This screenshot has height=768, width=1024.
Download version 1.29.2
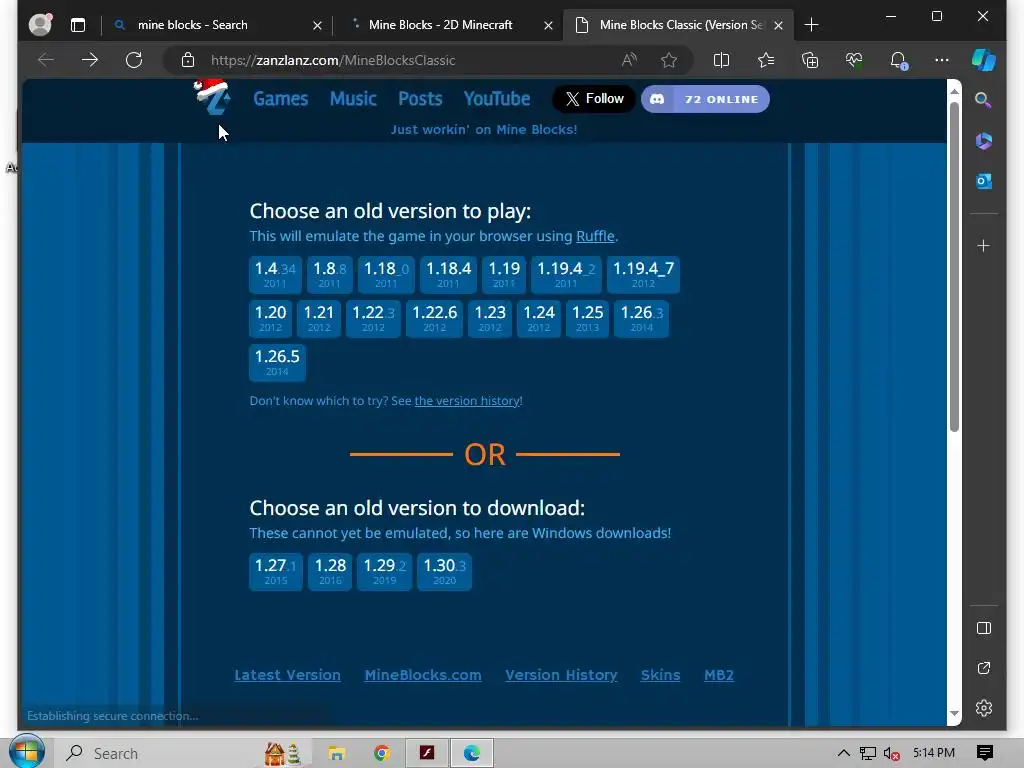(x=384, y=571)
